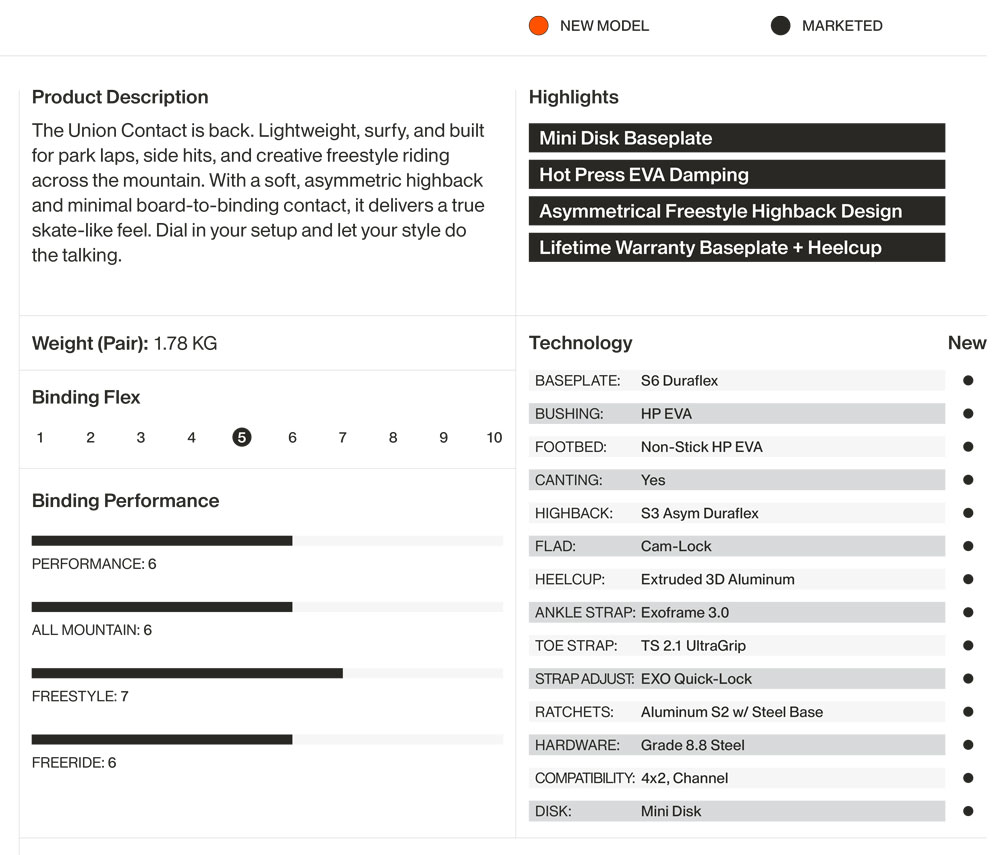Click the Performance rating bar
Image resolution: width=1000 pixels, height=855 pixels.
coord(267,541)
